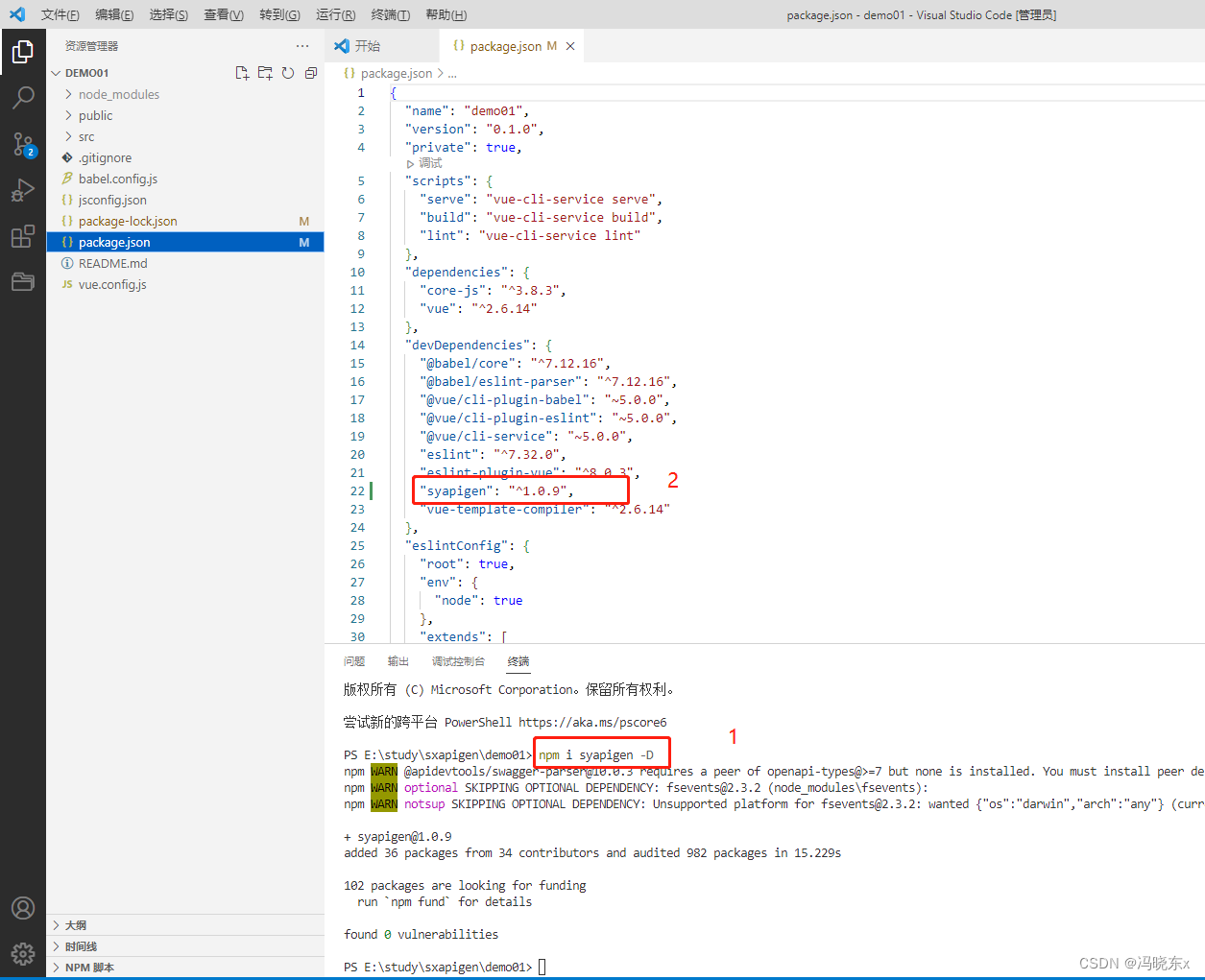Click the "eslintConfig" key text
This screenshot has height=980, width=1205.
(x=456, y=546)
